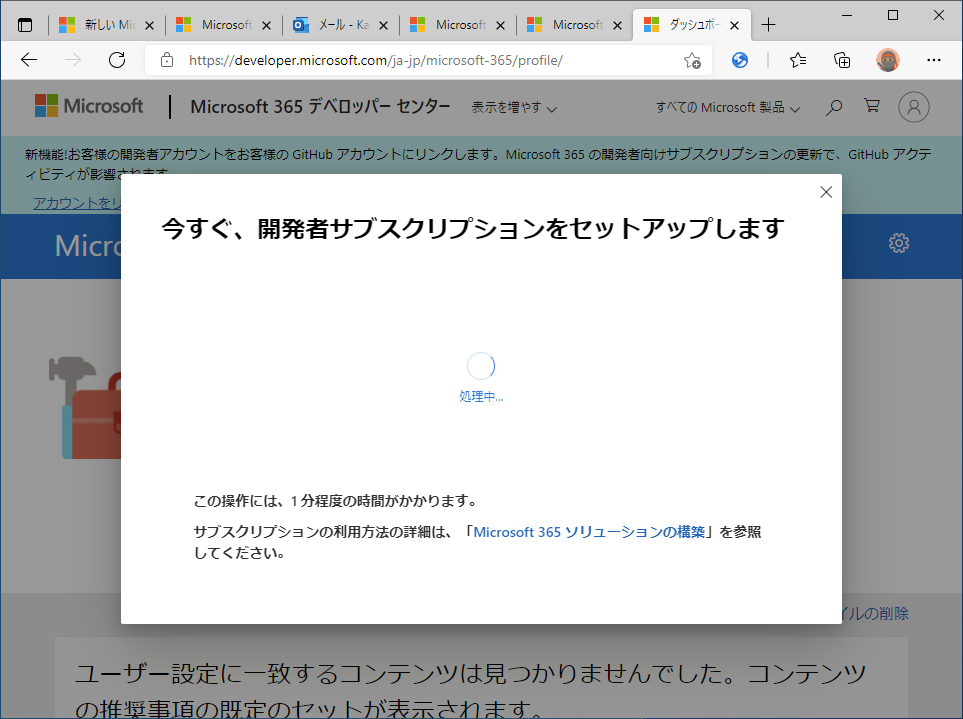Image resolution: width=963 pixels, height=719 pixels.
Task: Open the Collections icon
Action: tap(842, 60)
